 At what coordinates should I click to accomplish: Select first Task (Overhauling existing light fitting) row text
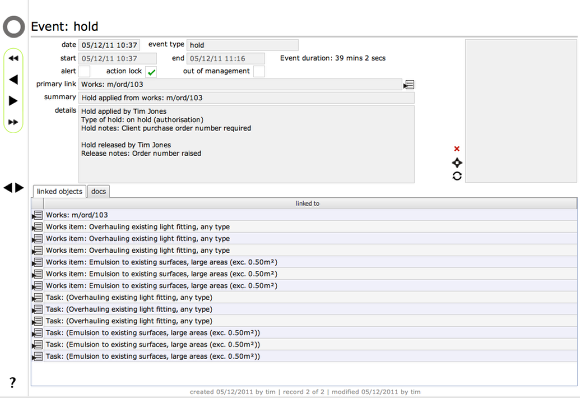point(129,297)
